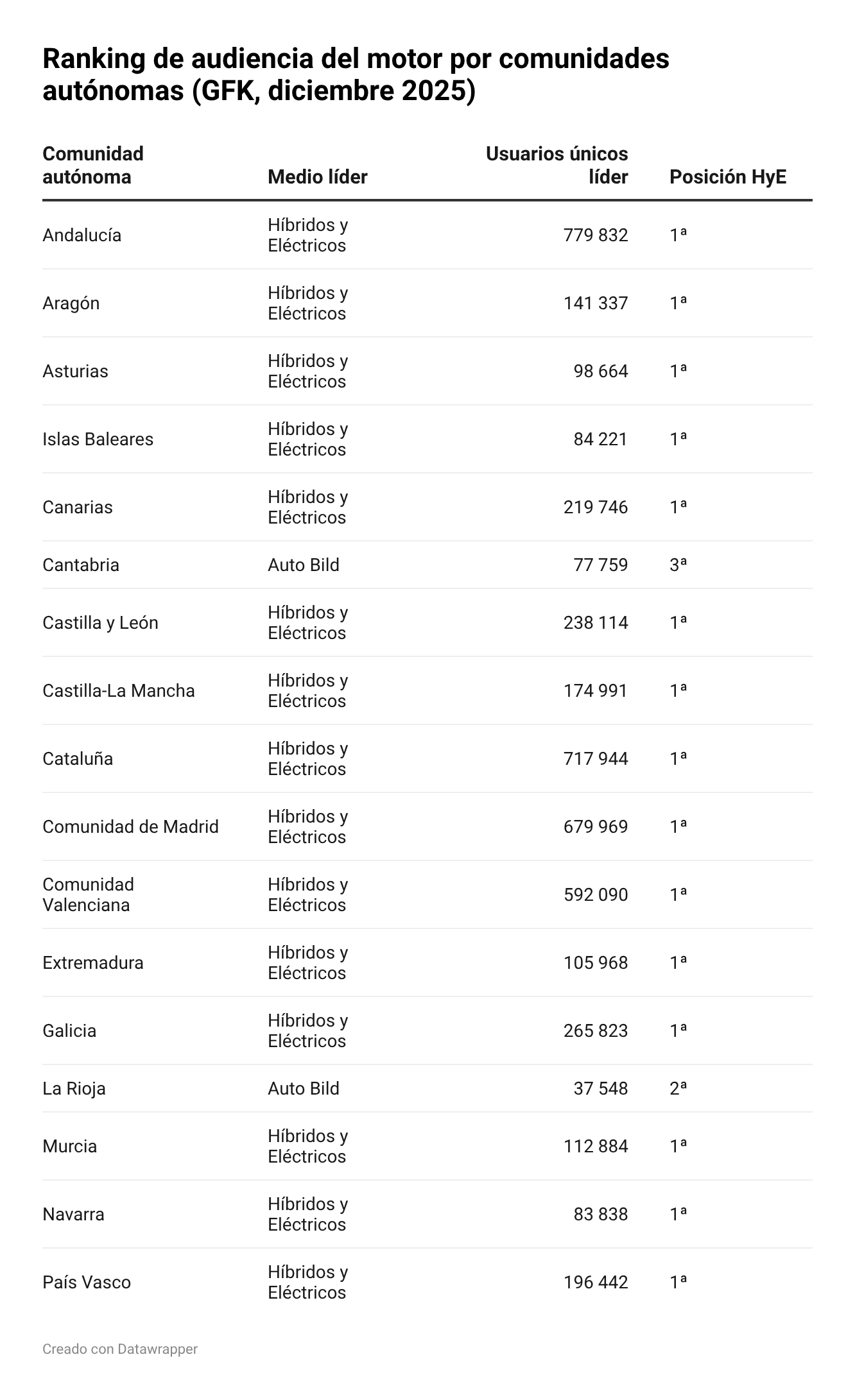Click the Cantabria '3ª' position cell
The width and height of the screenshot is (855, 1400).
[x=678, y=565]
